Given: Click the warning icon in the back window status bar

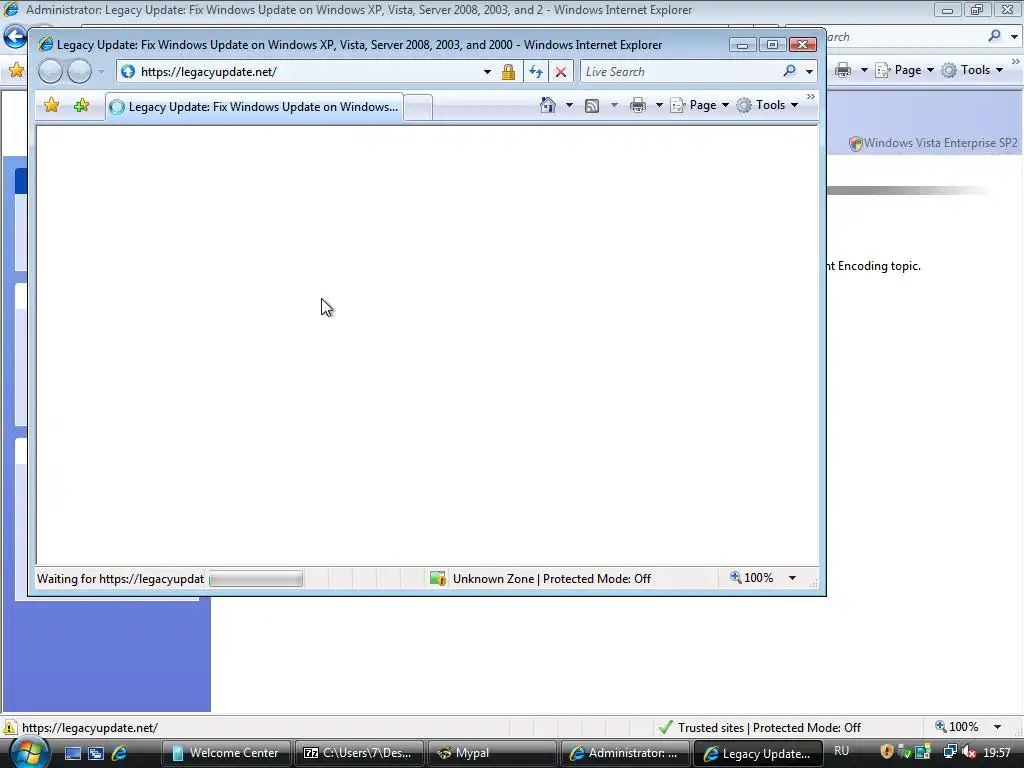Looking at the screenshot, I should tap(10, 728).
